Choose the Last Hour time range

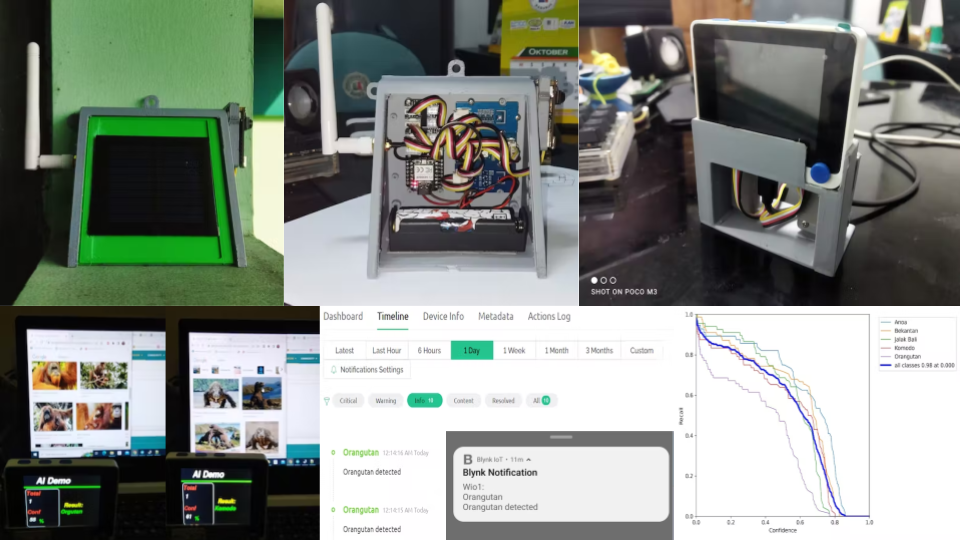pos(386,350)
